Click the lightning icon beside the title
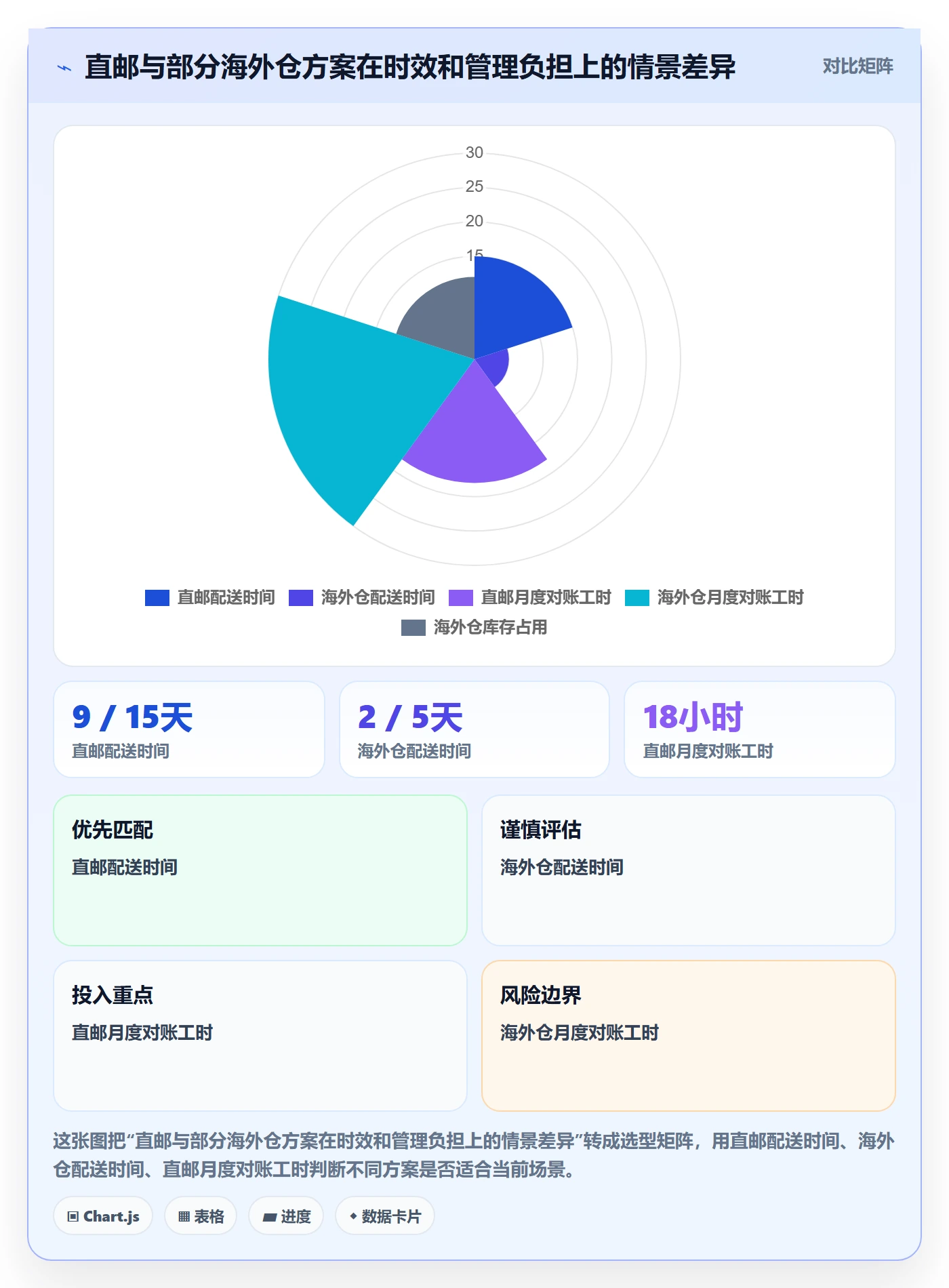 [64, 68]
